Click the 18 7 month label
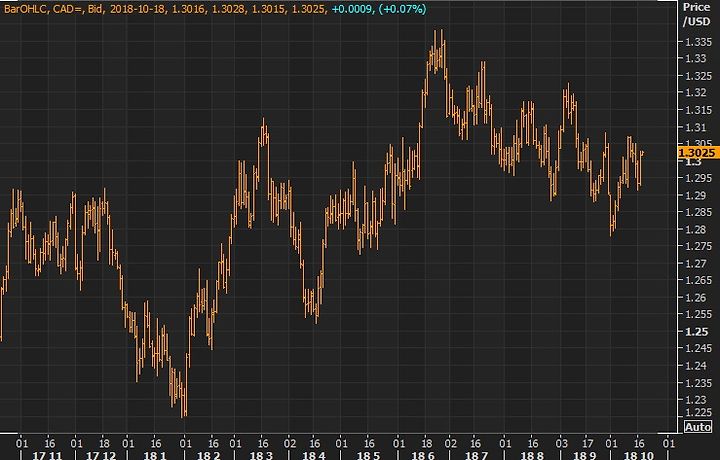This screenshot has height=460, width=720. tap(476, 455)
